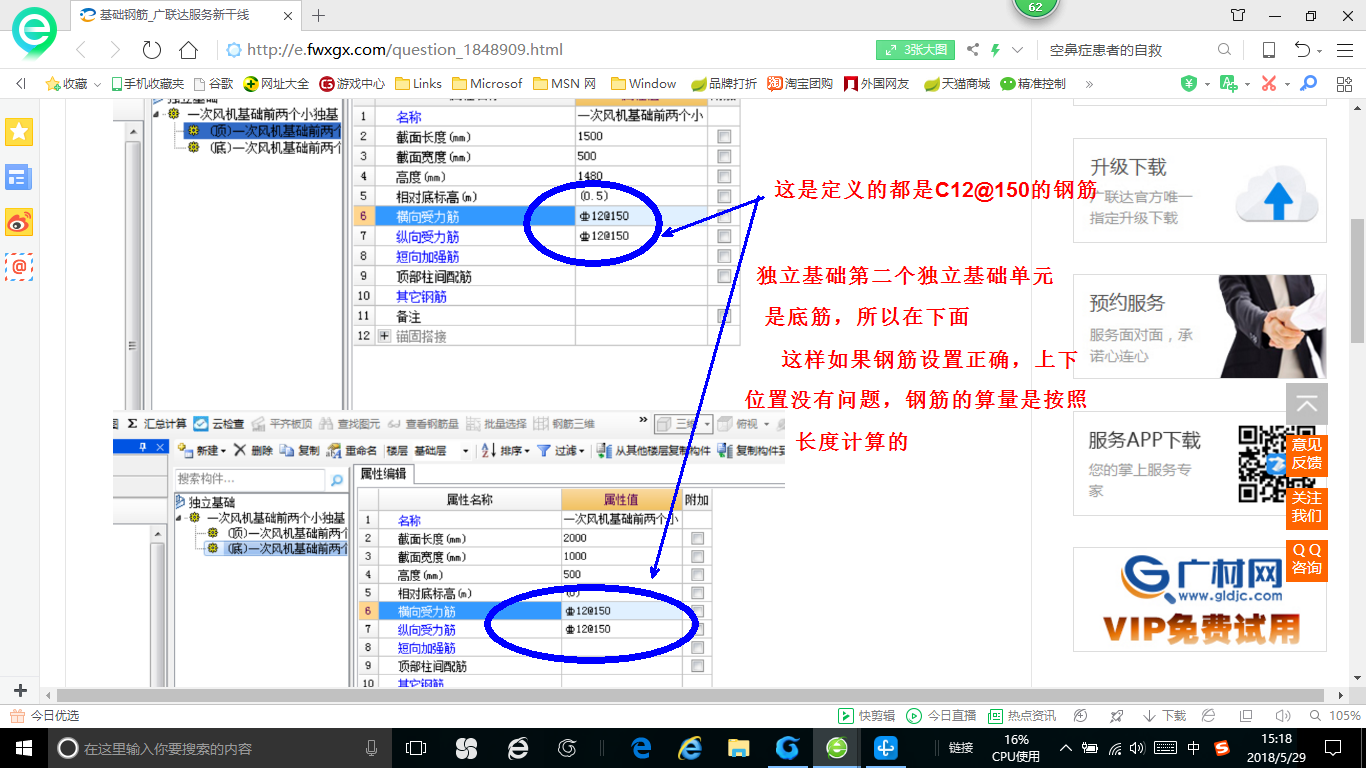Click the undo closed-tab arrow icon
Image resolution: width=1366 pixels, height=768 pixels.
pyautogui.click(x=1302, y=50)
